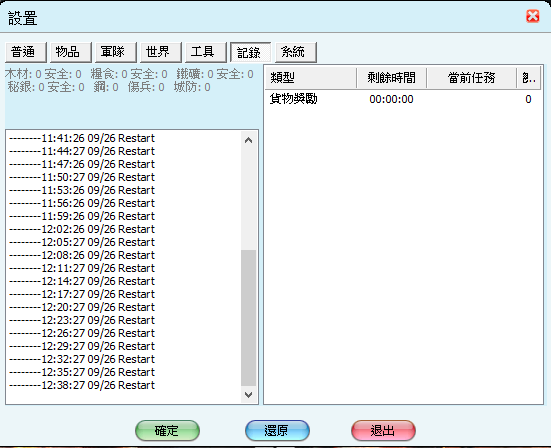Select log entry 12:20:27 09/26 Restart
The image size is (552, 448).
[82, 307]
